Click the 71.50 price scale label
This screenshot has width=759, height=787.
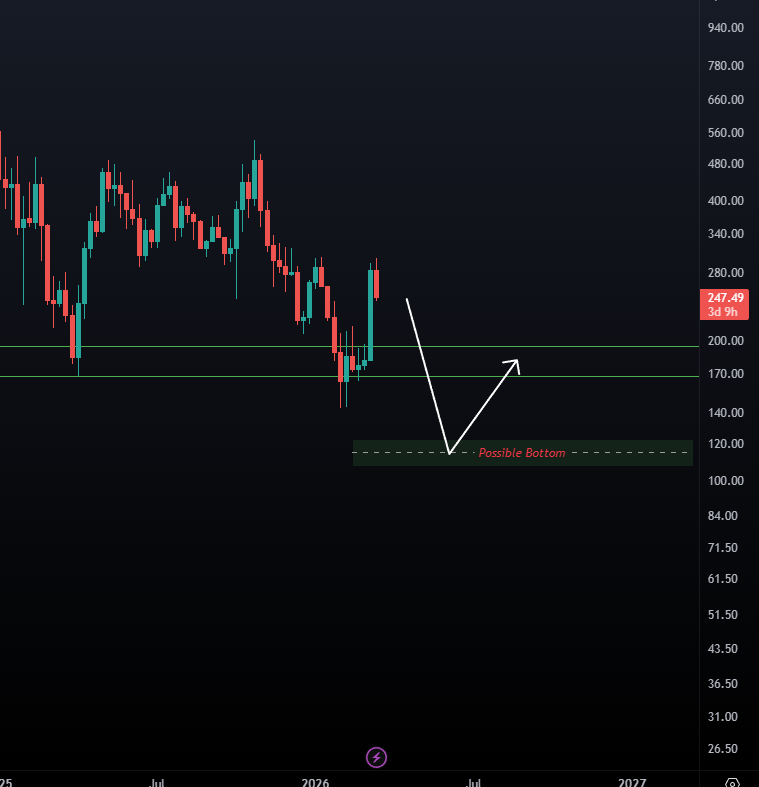723,548
